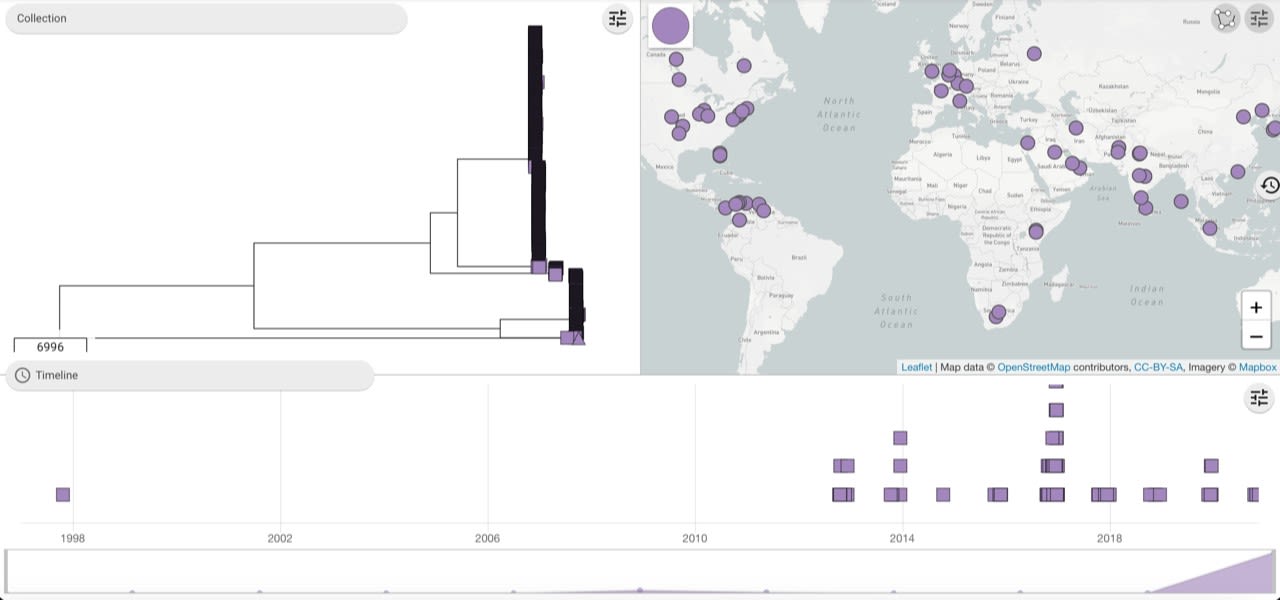1280x600 pixels.
Task: Click the clock icon beside Timeline
Action: tap(22, 375)
